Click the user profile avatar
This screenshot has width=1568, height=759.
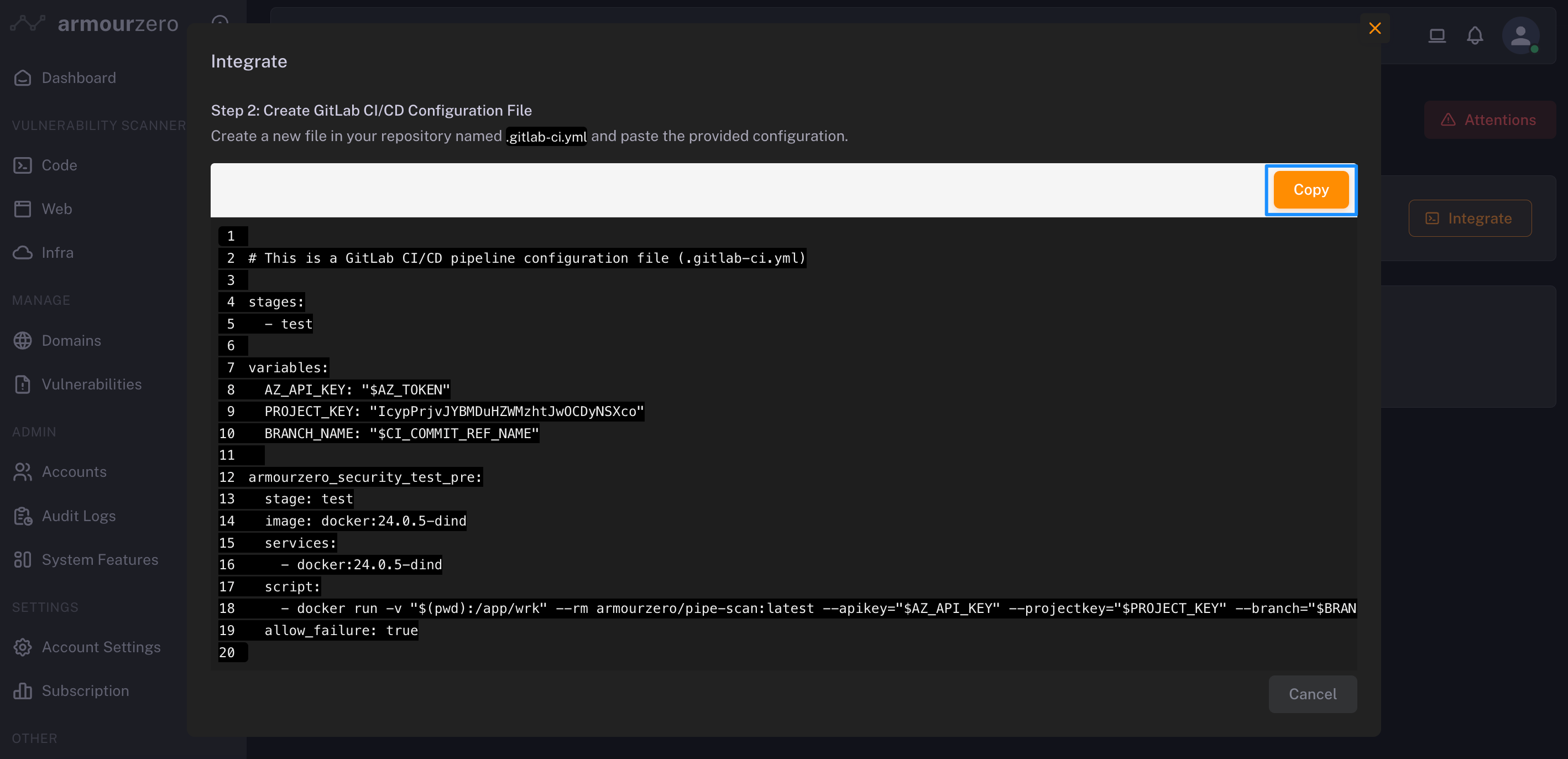click(1520, 36)
